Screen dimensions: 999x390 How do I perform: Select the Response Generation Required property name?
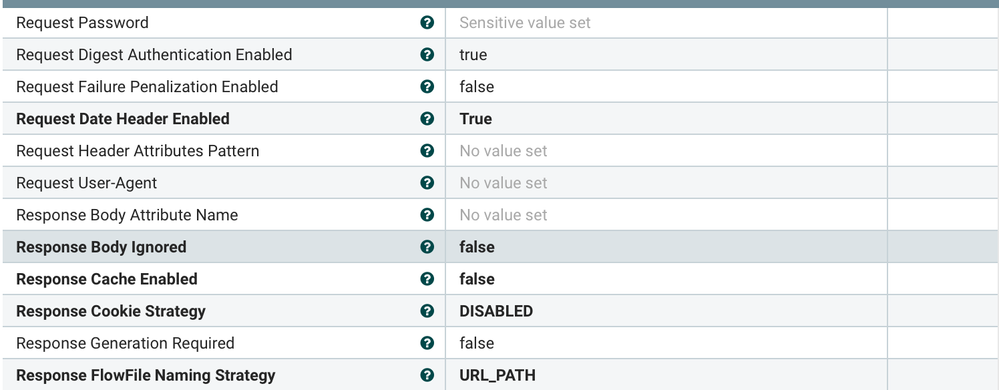[125, 343]
